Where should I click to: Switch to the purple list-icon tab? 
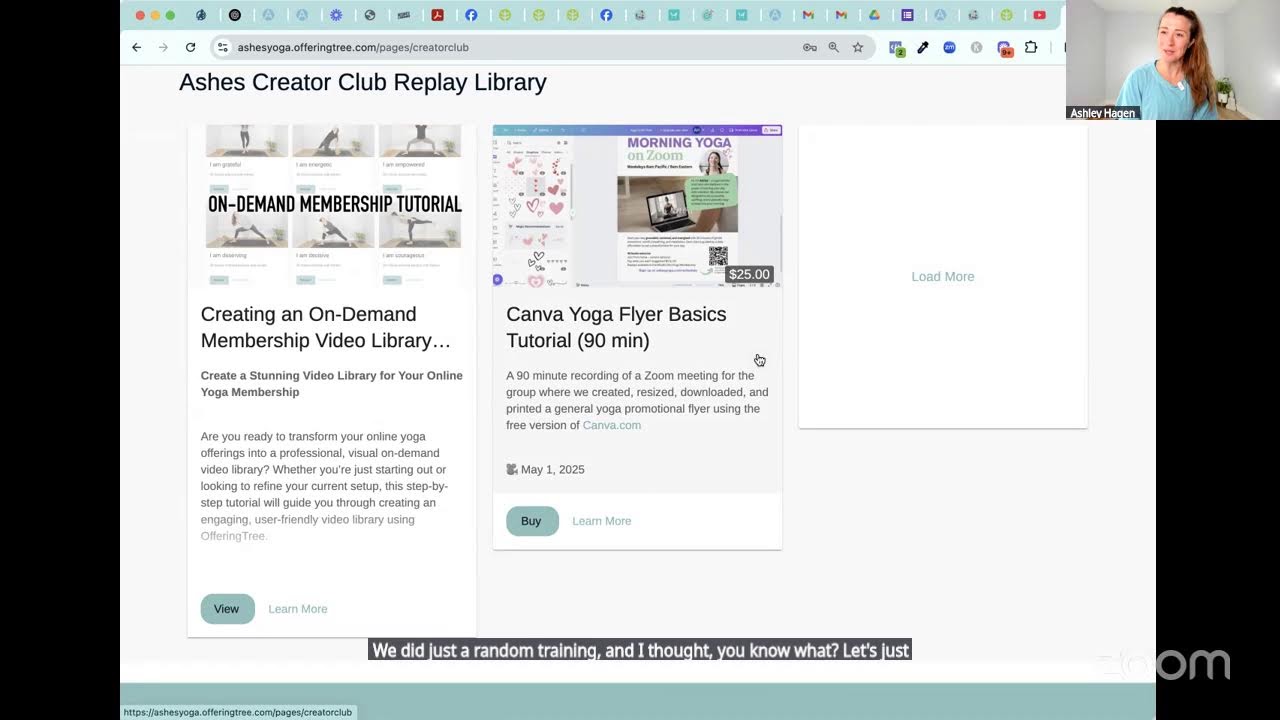coord(907,15)
